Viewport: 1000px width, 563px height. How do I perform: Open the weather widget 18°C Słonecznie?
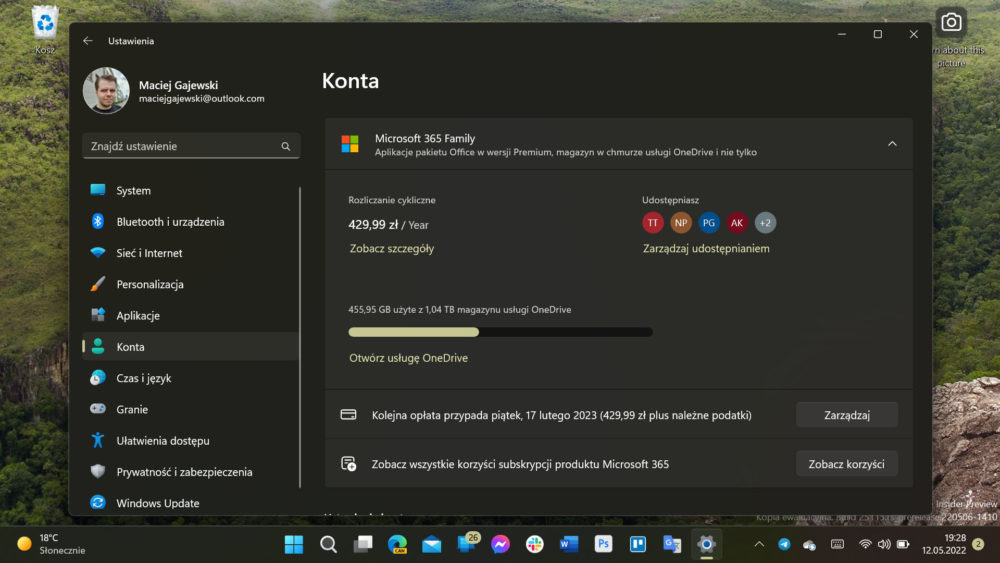click(51, 545)
